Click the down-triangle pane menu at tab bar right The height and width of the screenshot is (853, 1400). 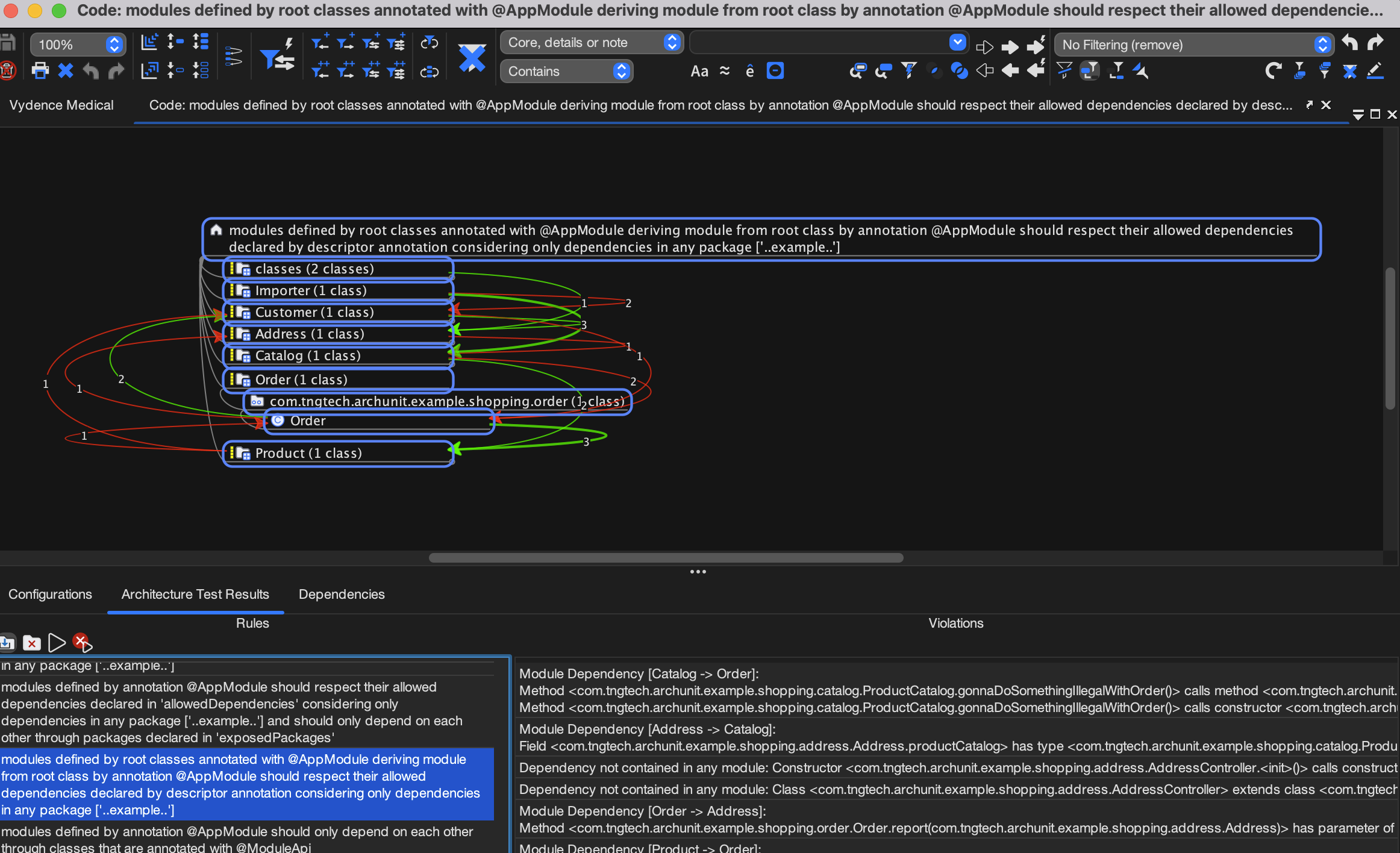pos(1358,114)
